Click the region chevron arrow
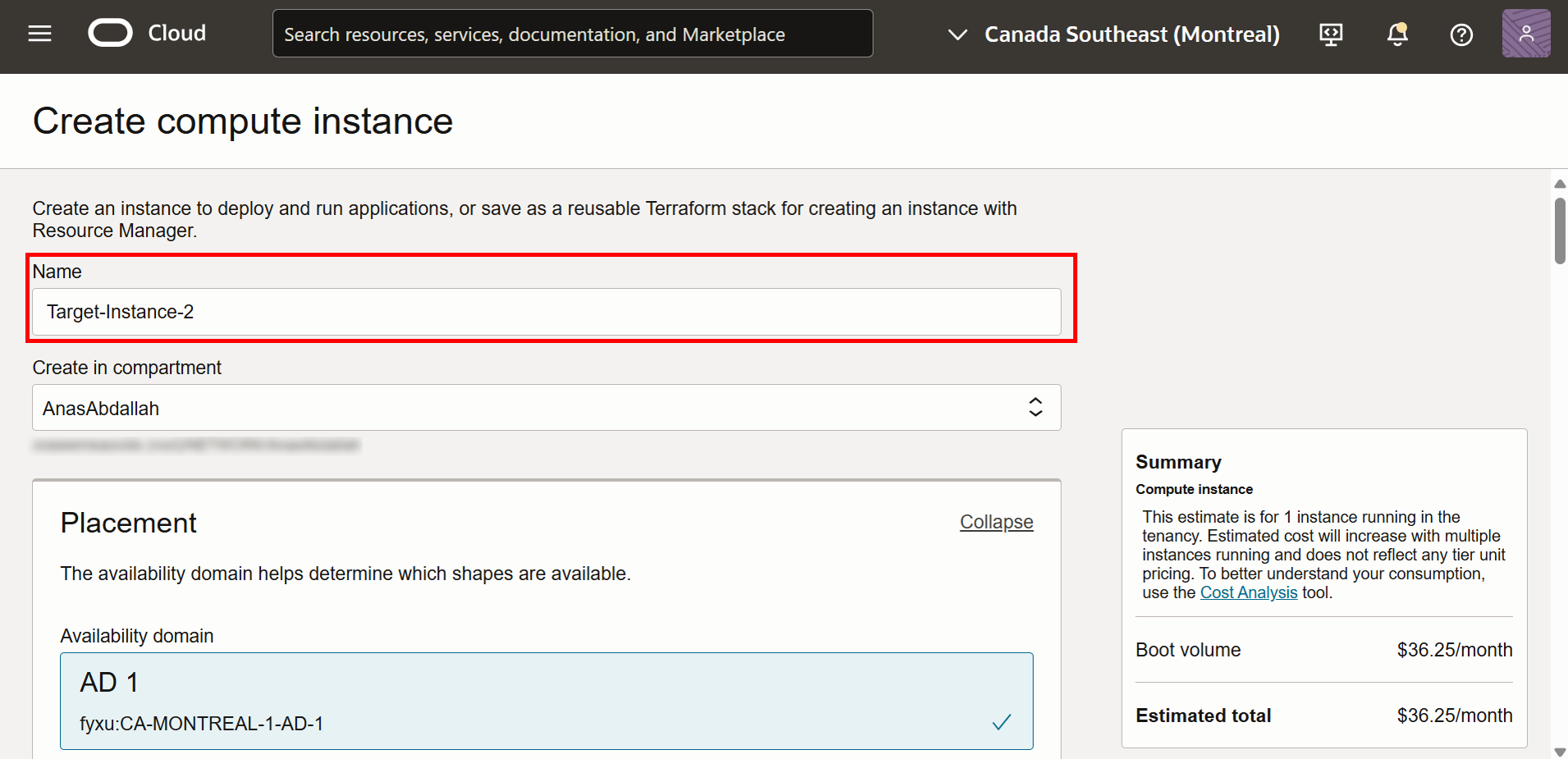Viewport: 1568px width, 759px height. tap(957, 34)
